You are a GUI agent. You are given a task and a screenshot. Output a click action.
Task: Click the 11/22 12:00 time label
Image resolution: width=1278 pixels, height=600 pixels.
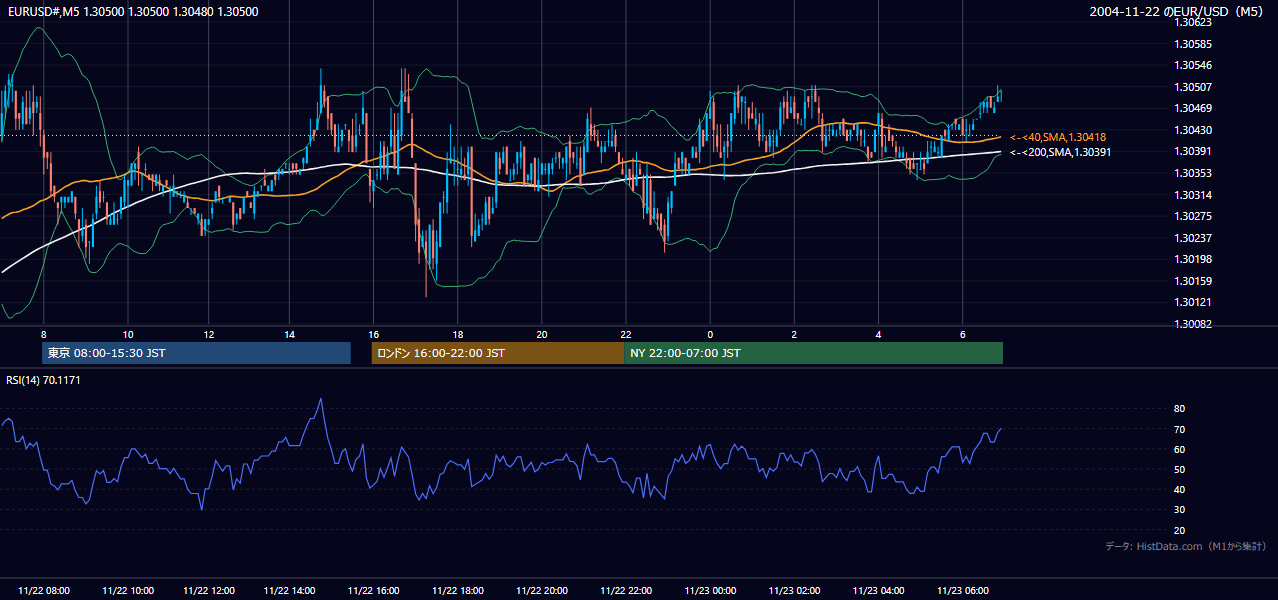(208, 591)
